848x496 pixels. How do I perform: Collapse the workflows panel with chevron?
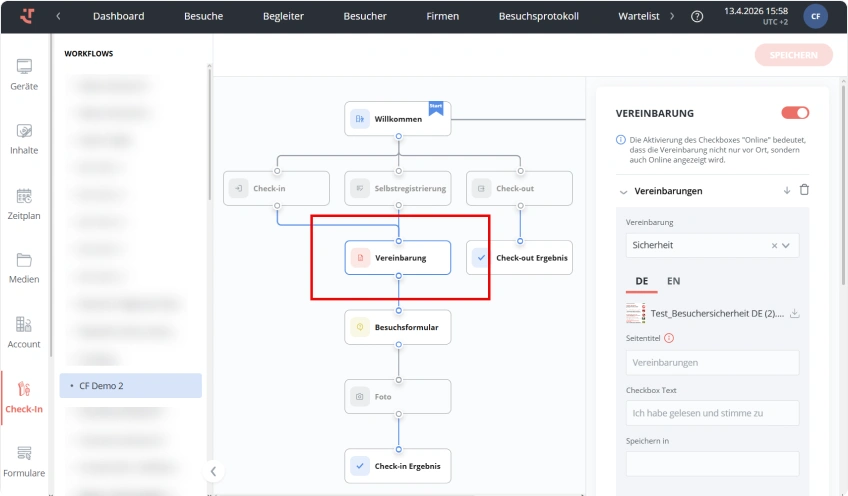(213, 471)
